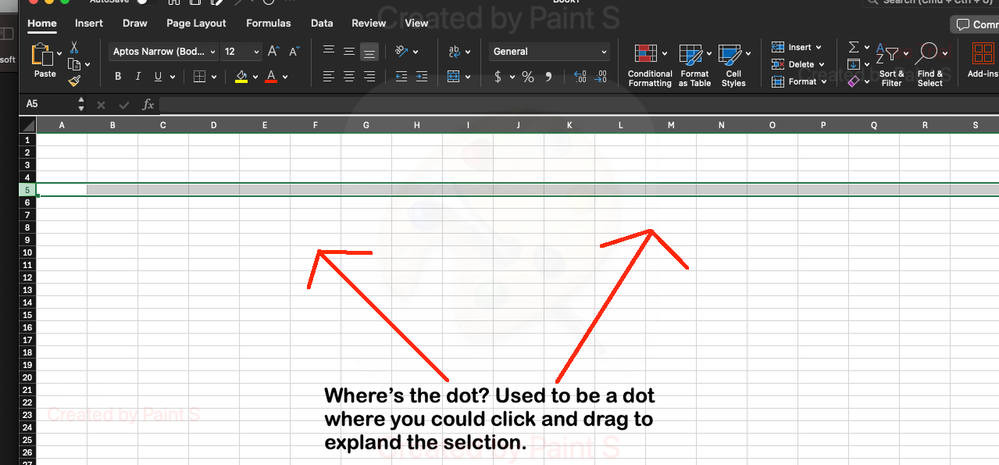Toggle Bold formatting

118,76
